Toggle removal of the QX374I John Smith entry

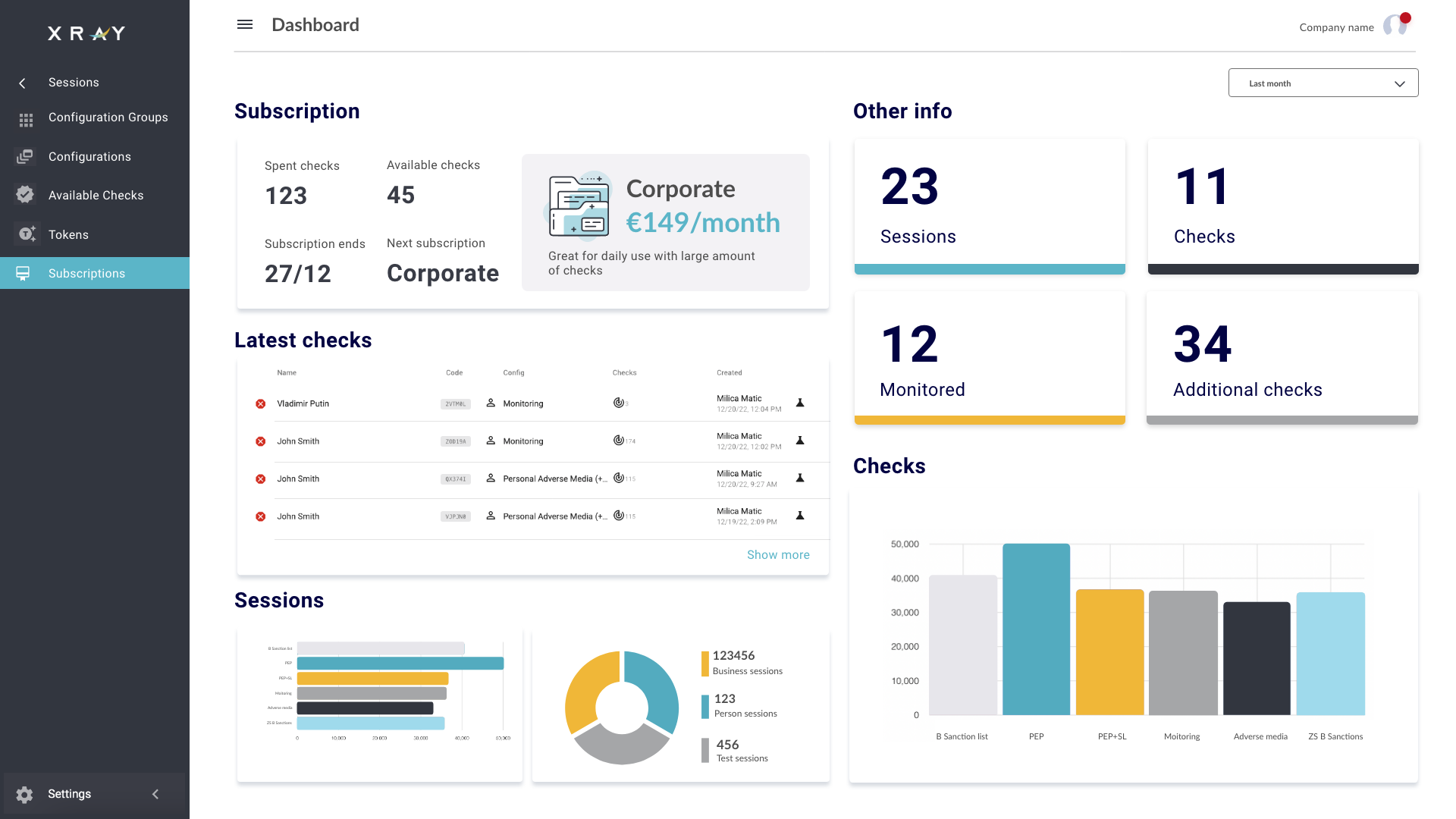[260, 479]
